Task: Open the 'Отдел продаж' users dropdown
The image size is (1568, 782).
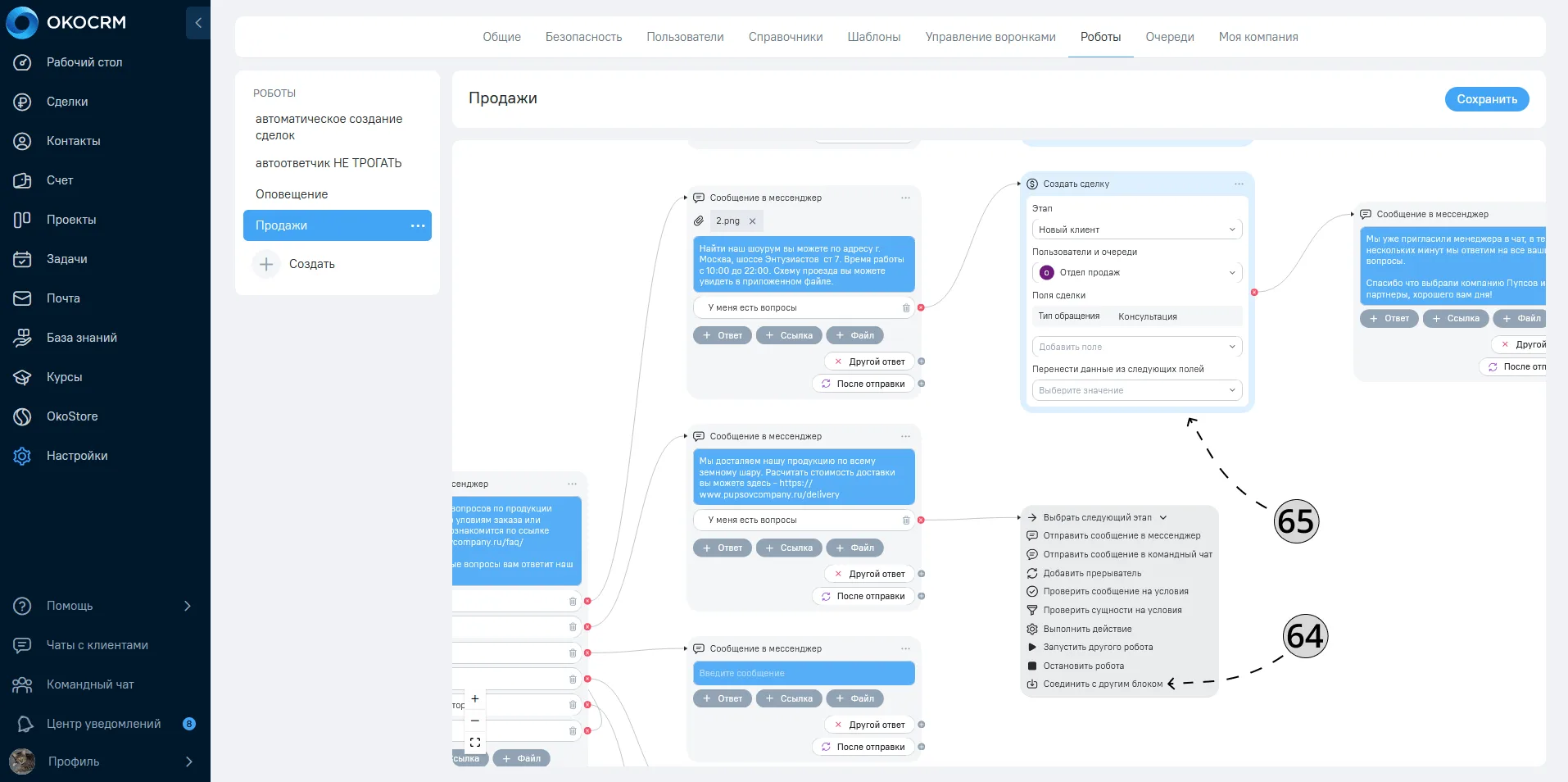Action: 1137,272
